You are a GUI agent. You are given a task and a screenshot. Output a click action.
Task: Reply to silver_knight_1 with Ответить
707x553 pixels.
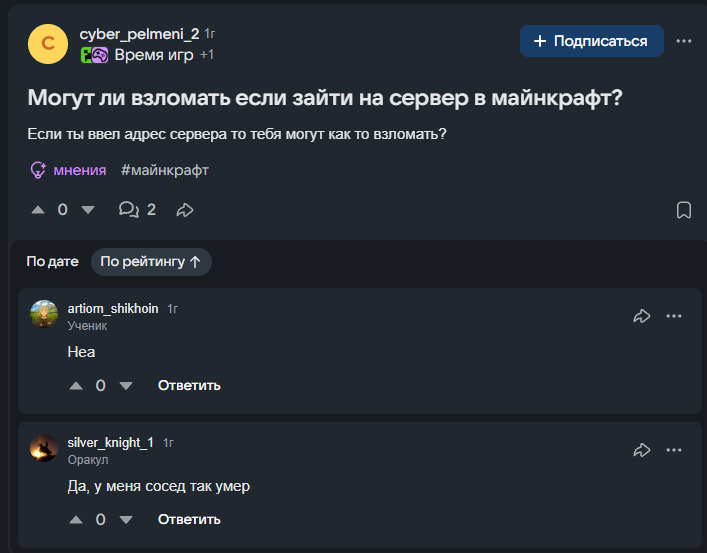click(189, 520)
